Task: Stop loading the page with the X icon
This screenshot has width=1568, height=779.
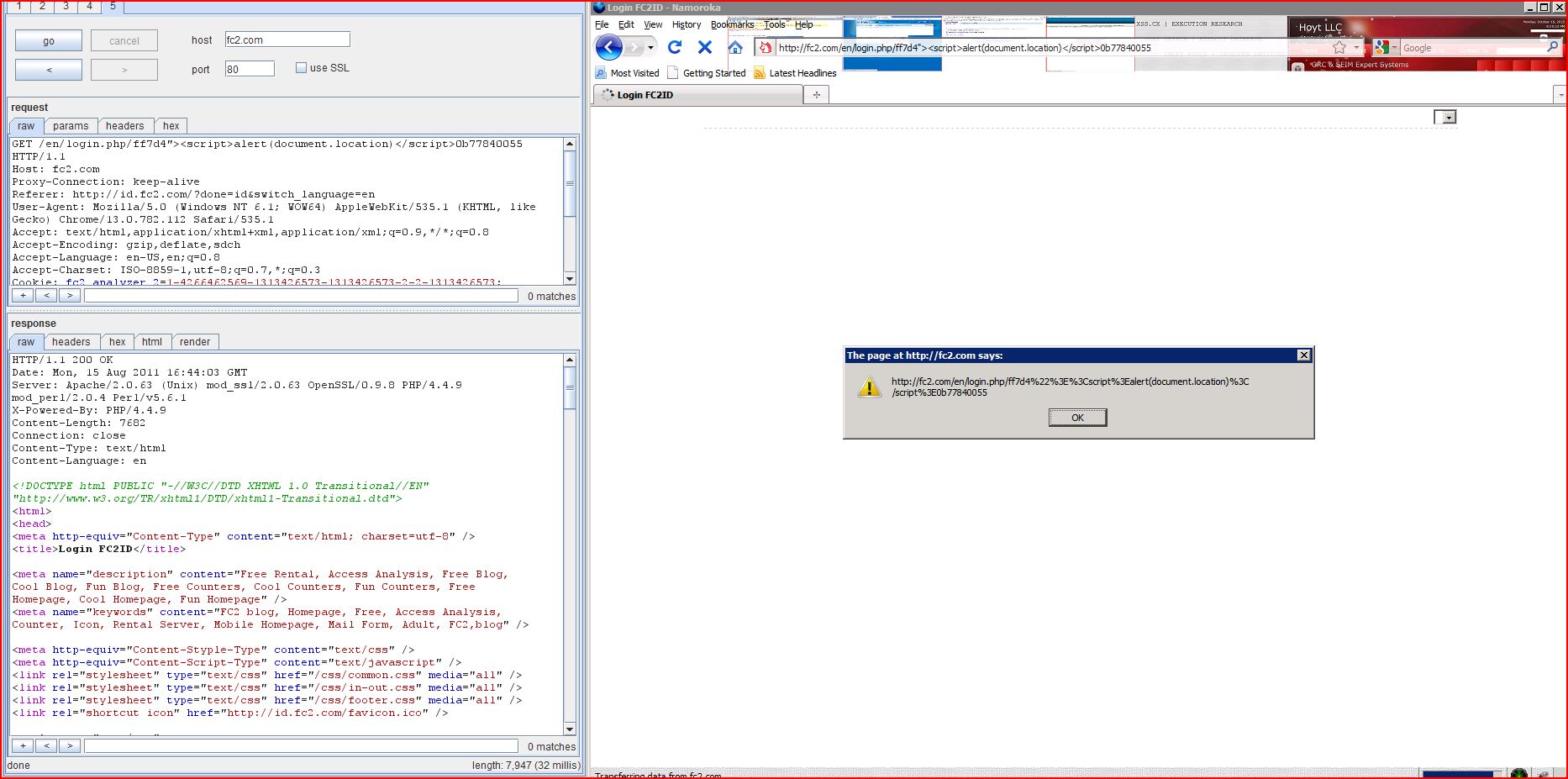Action: [705, 48]
